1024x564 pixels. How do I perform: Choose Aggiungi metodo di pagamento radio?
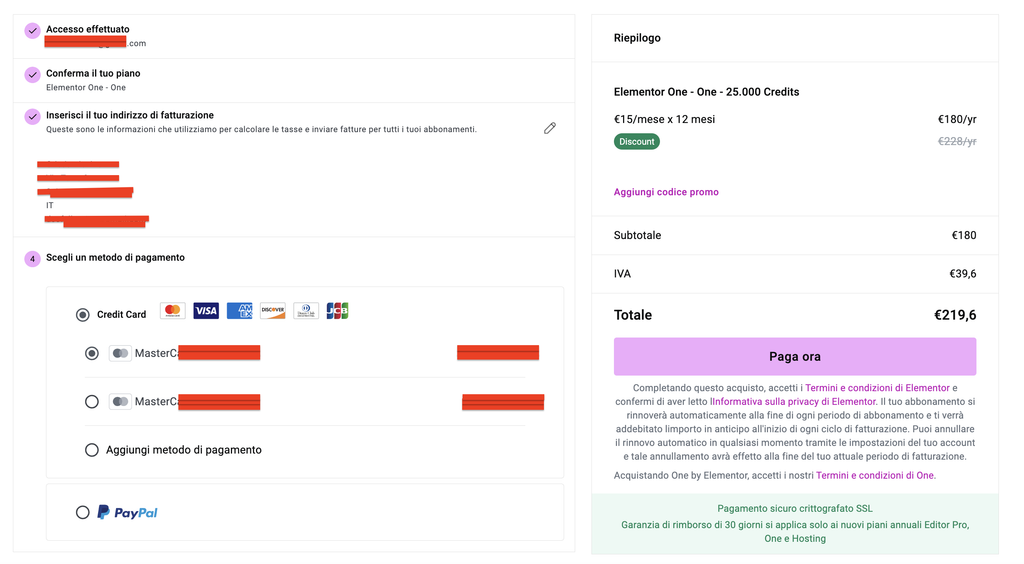click(91, 450)
